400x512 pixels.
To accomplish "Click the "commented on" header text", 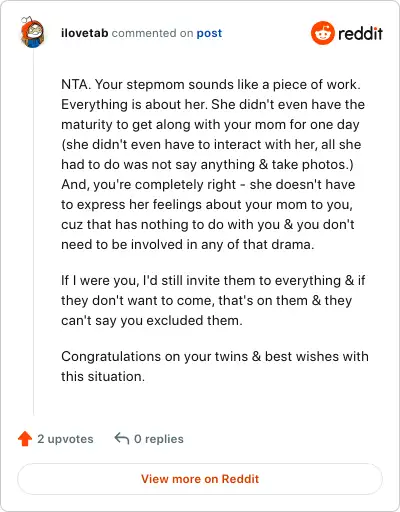I will [152, 33].
